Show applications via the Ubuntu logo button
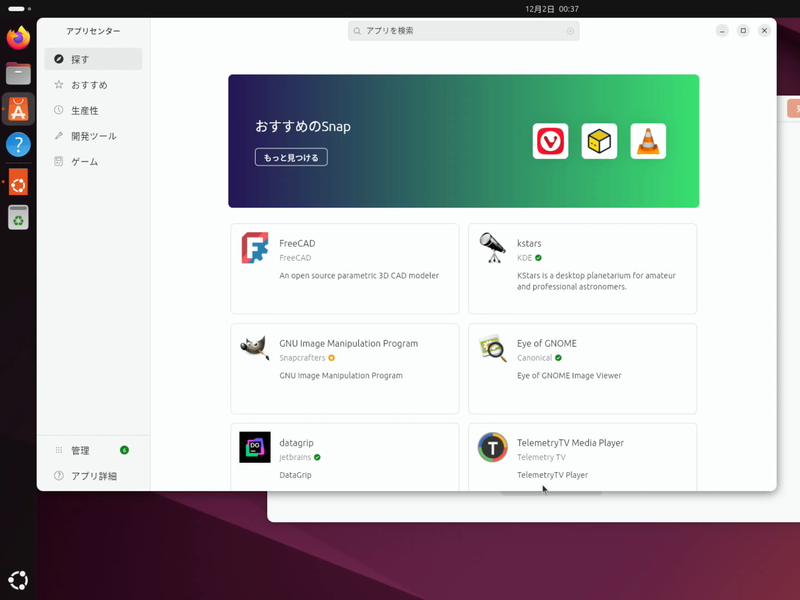 [18, 580]
